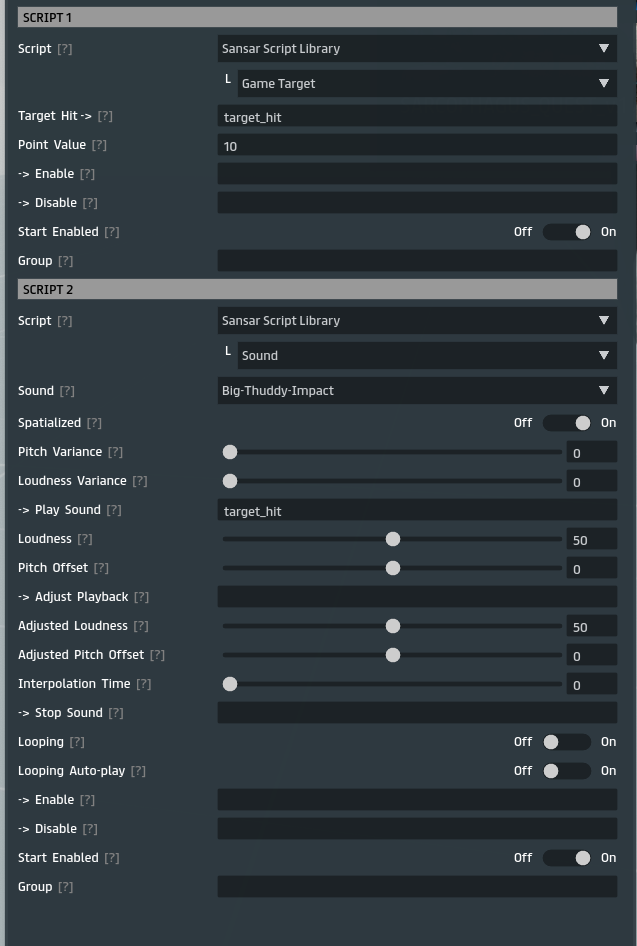Click the help icon next to Target Hit
Screen dimensions: 637x946
click(x=105, y=116)
